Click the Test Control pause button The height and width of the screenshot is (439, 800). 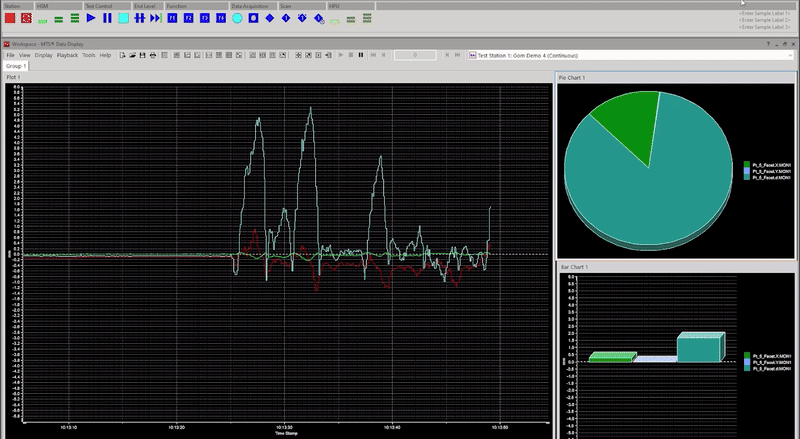click(107, 18)
